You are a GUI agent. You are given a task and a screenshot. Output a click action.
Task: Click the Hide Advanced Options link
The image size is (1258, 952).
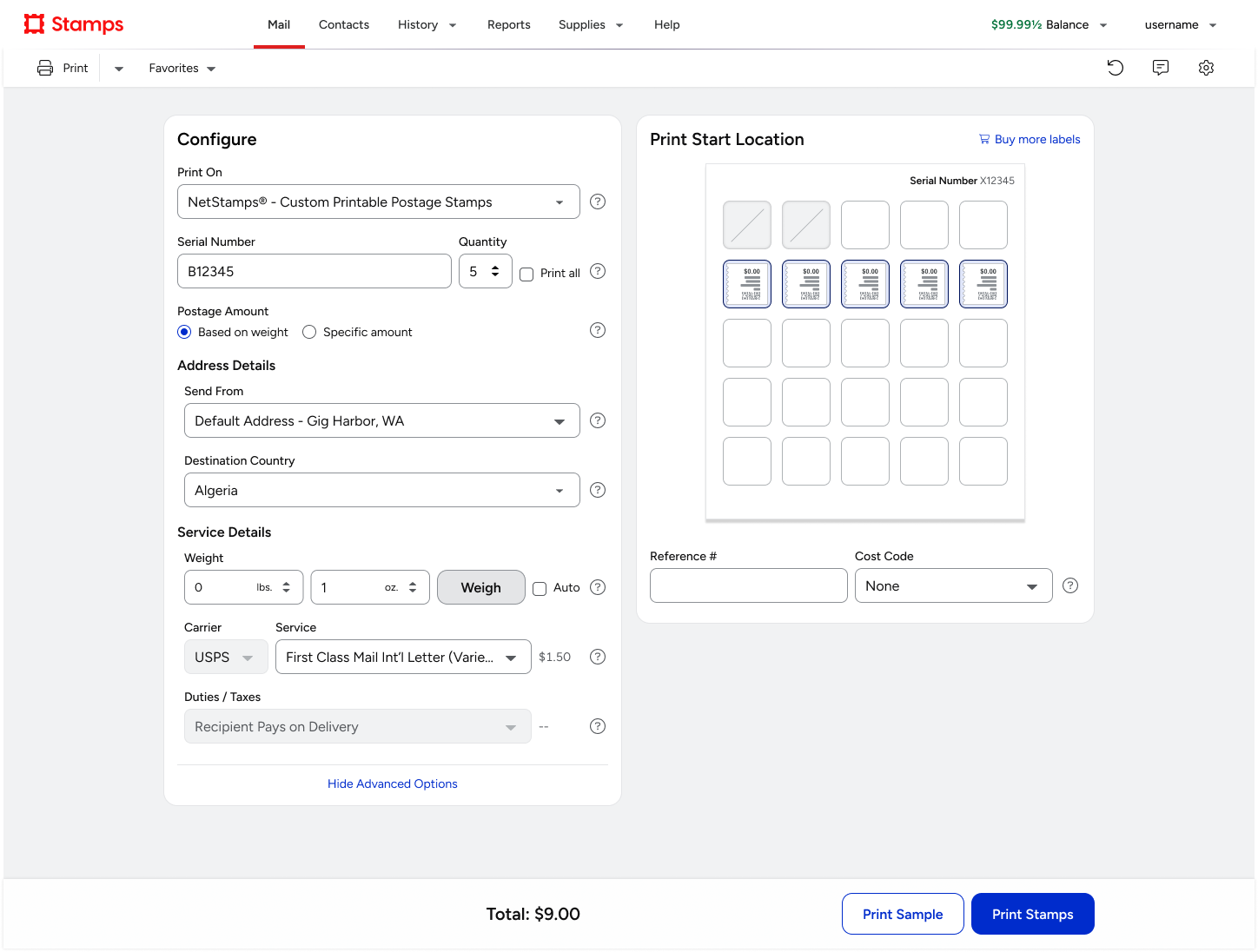click(393, 783)
